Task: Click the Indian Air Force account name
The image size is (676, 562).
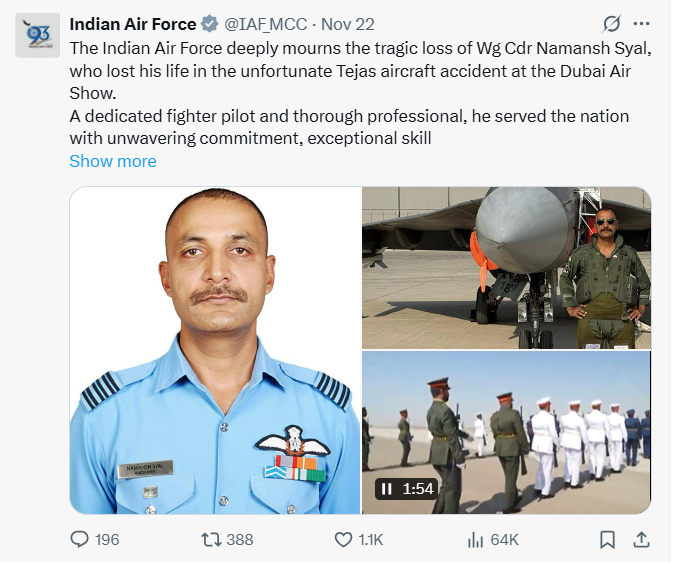Action: tap(133, 25)
